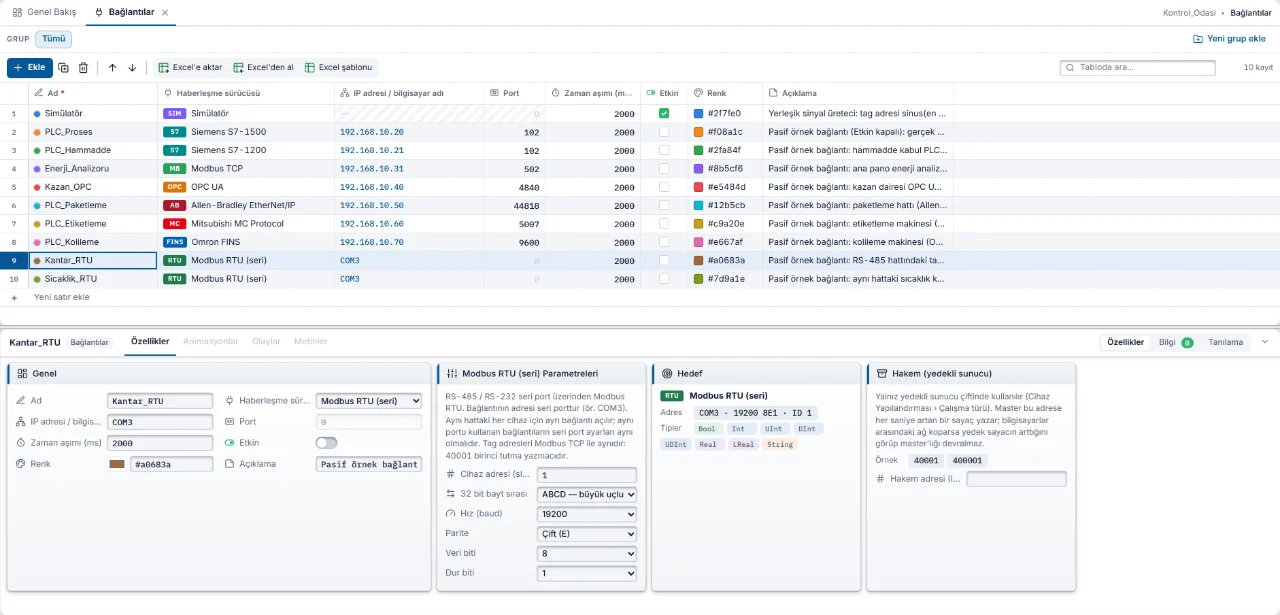Click the plus icon beside Yeni satır ekle
The height and width of the screenshot is (615, 1280).
(14, 297)
